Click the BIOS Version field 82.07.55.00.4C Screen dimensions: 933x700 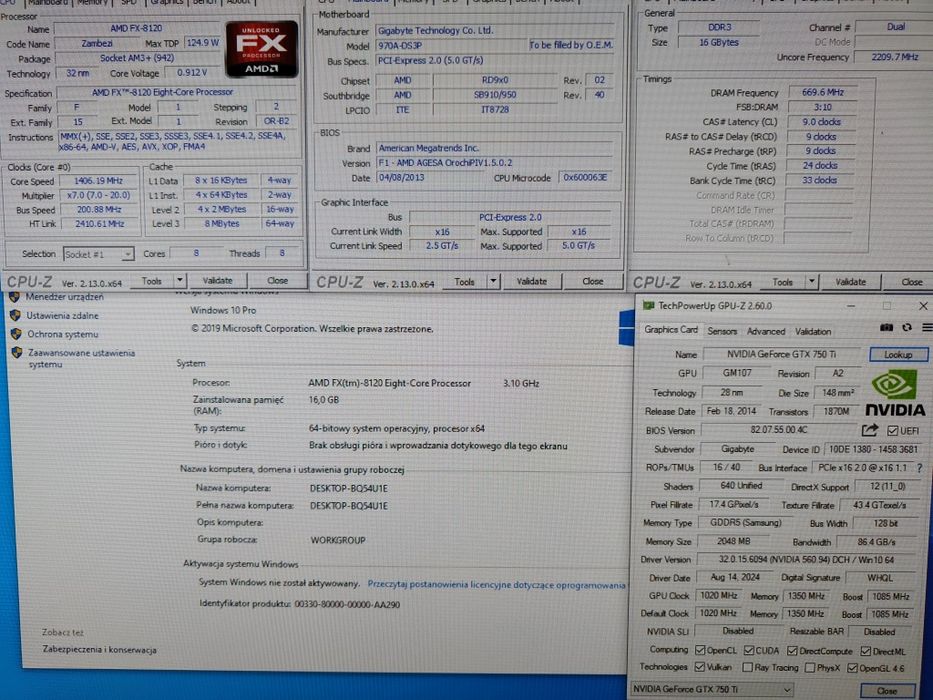point(779,430)
